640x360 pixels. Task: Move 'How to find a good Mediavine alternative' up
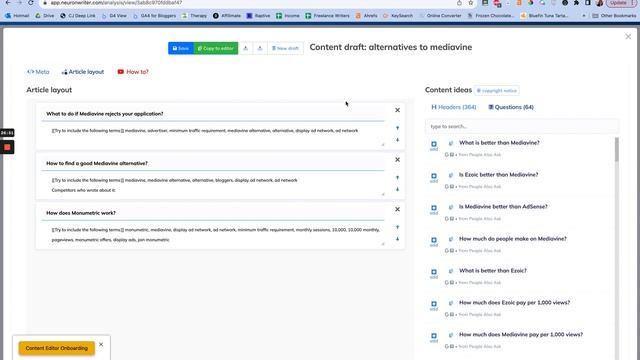[397, 178]
